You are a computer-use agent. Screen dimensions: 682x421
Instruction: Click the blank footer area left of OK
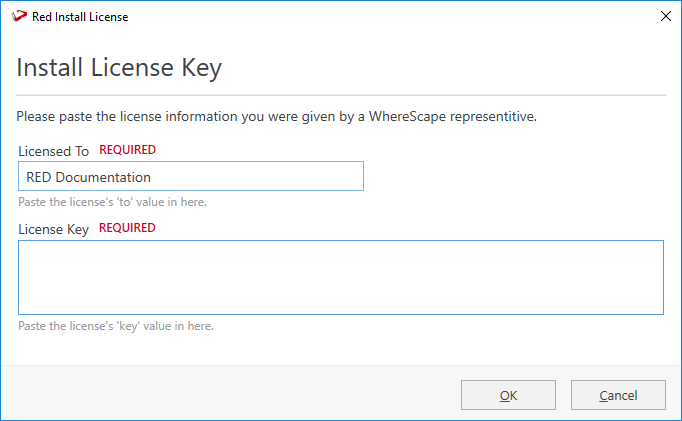[x=230, y=394]
